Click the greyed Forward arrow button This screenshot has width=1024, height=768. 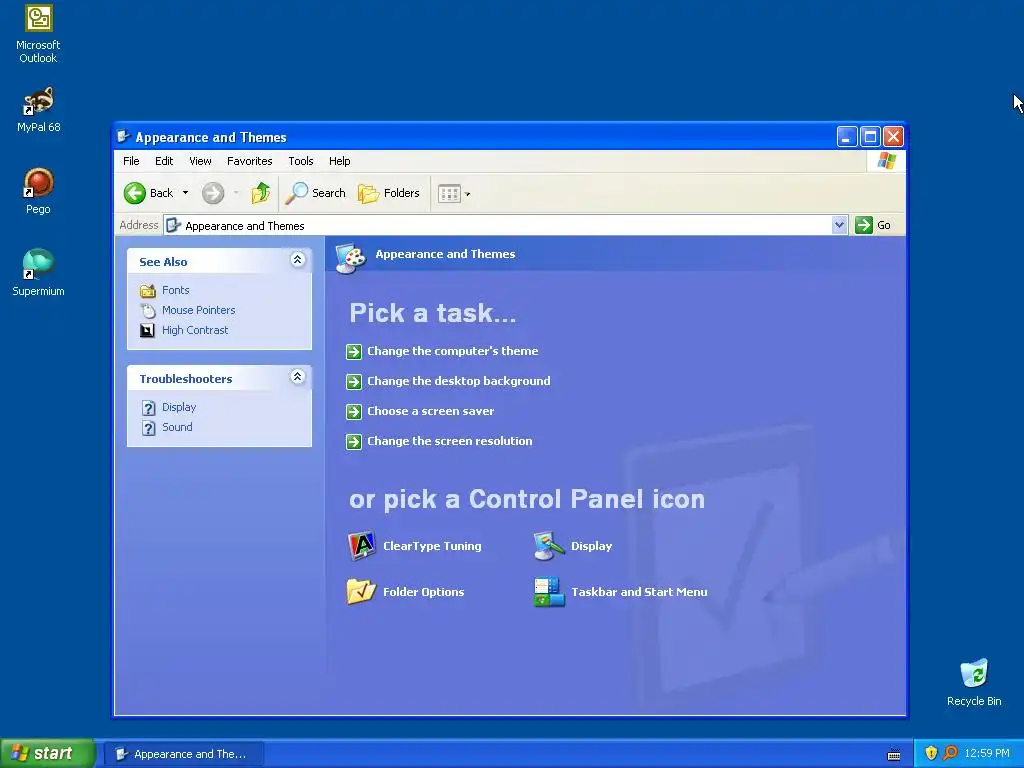pyautogui.click(x=213, y=193)
